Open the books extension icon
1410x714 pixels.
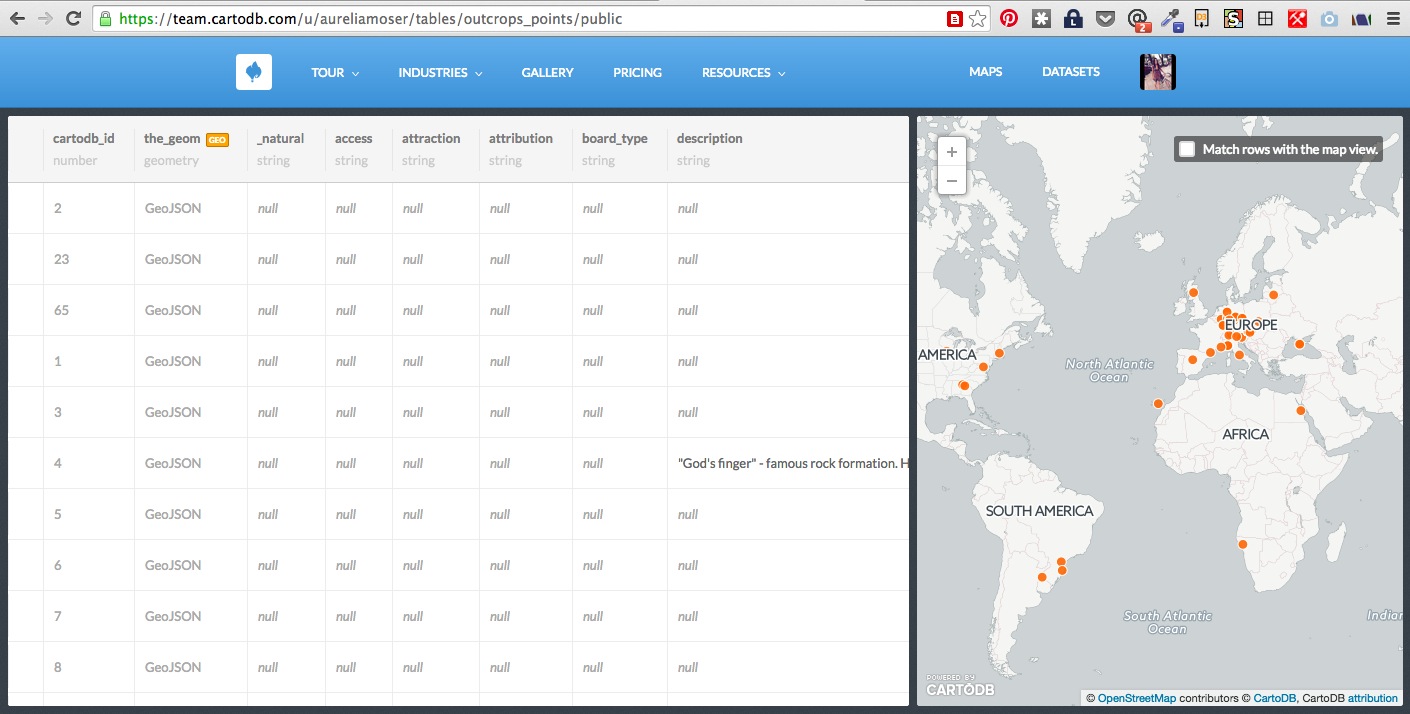1361,18
